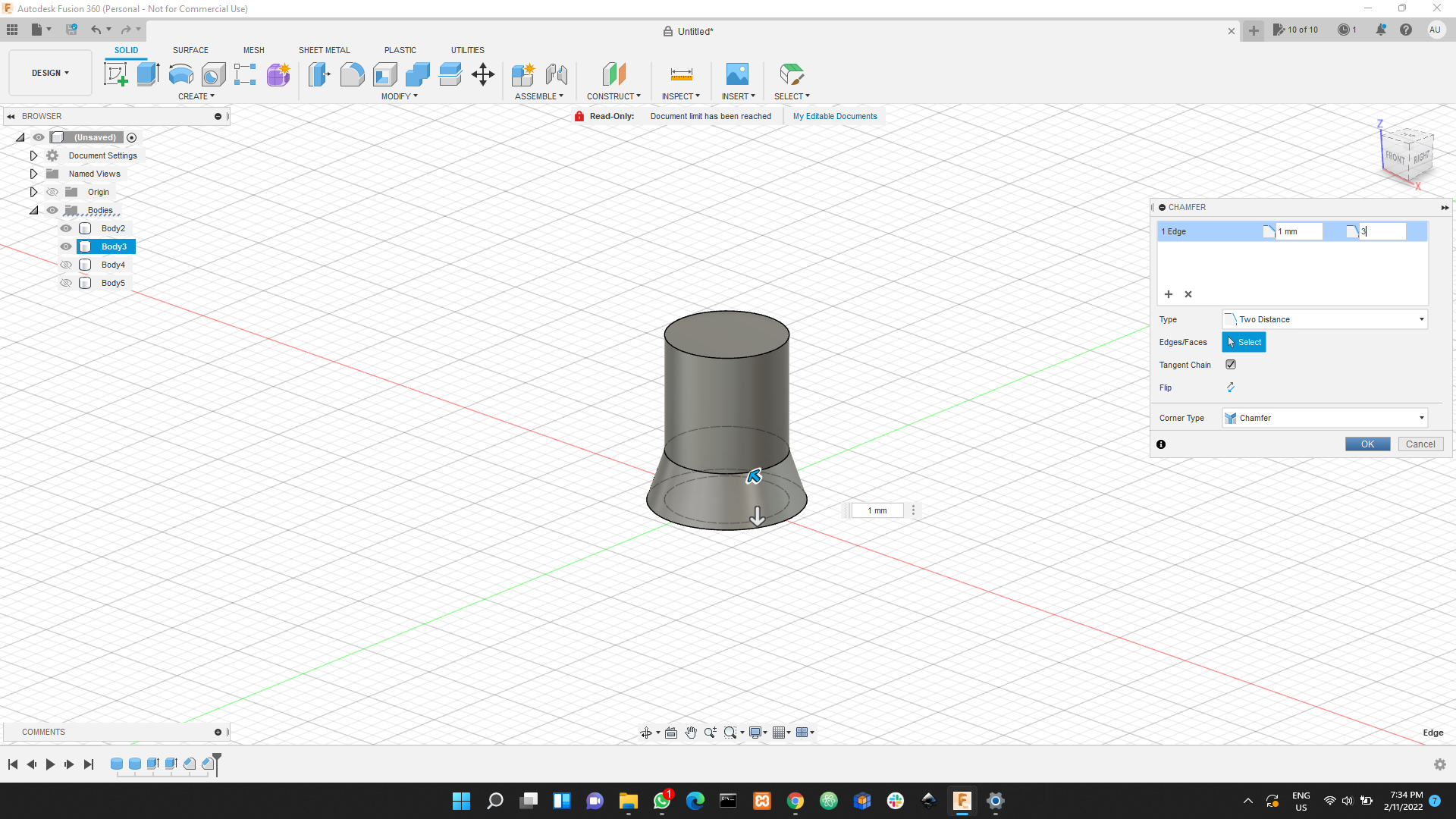Select the Joint tool in ASSEMBLE

(x=556, y=74)
